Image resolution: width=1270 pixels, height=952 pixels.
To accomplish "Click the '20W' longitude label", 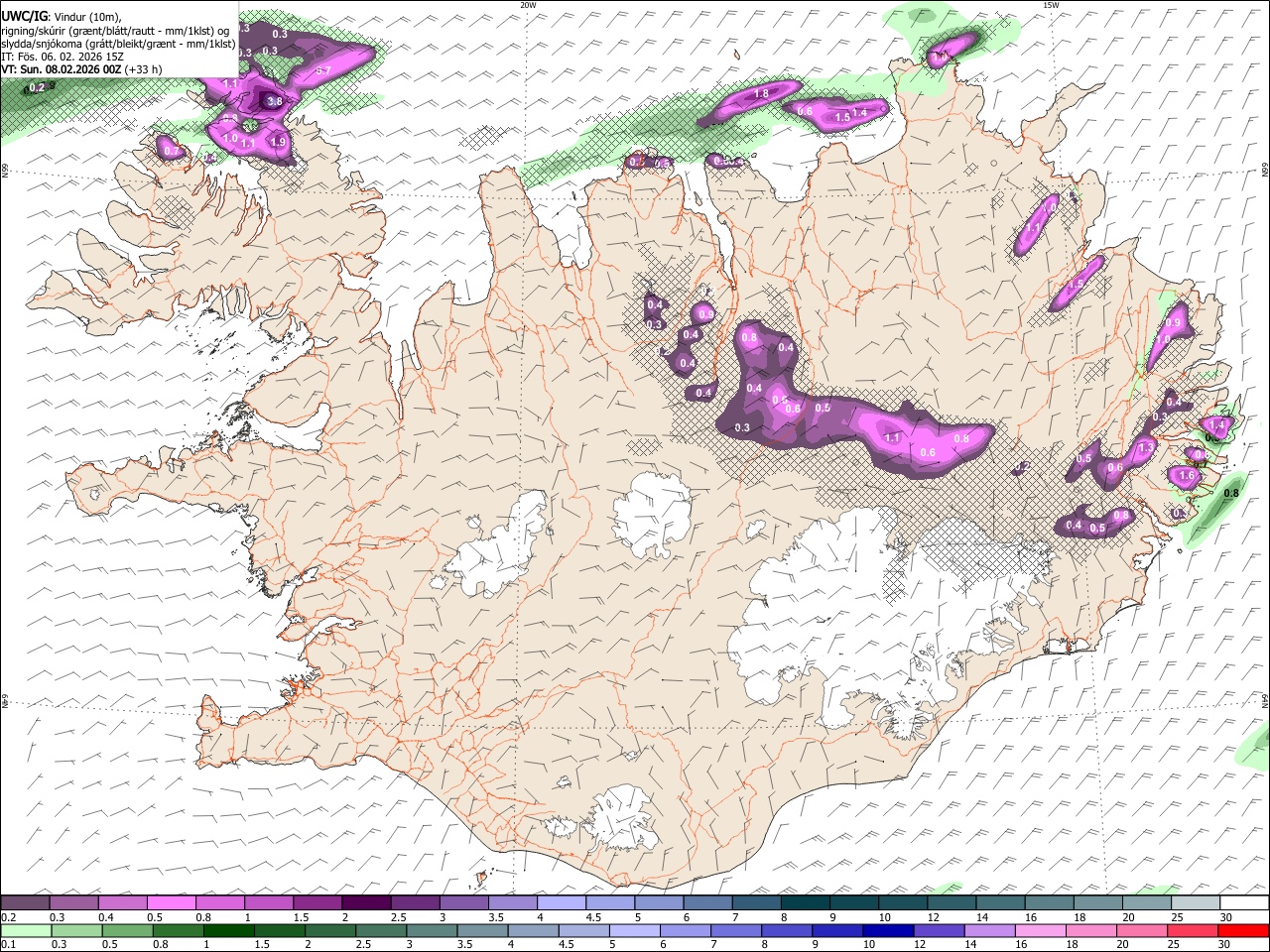I will (528, 5).
